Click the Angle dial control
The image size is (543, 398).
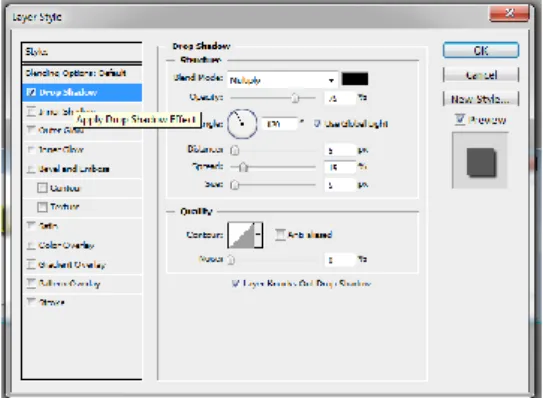242,124
